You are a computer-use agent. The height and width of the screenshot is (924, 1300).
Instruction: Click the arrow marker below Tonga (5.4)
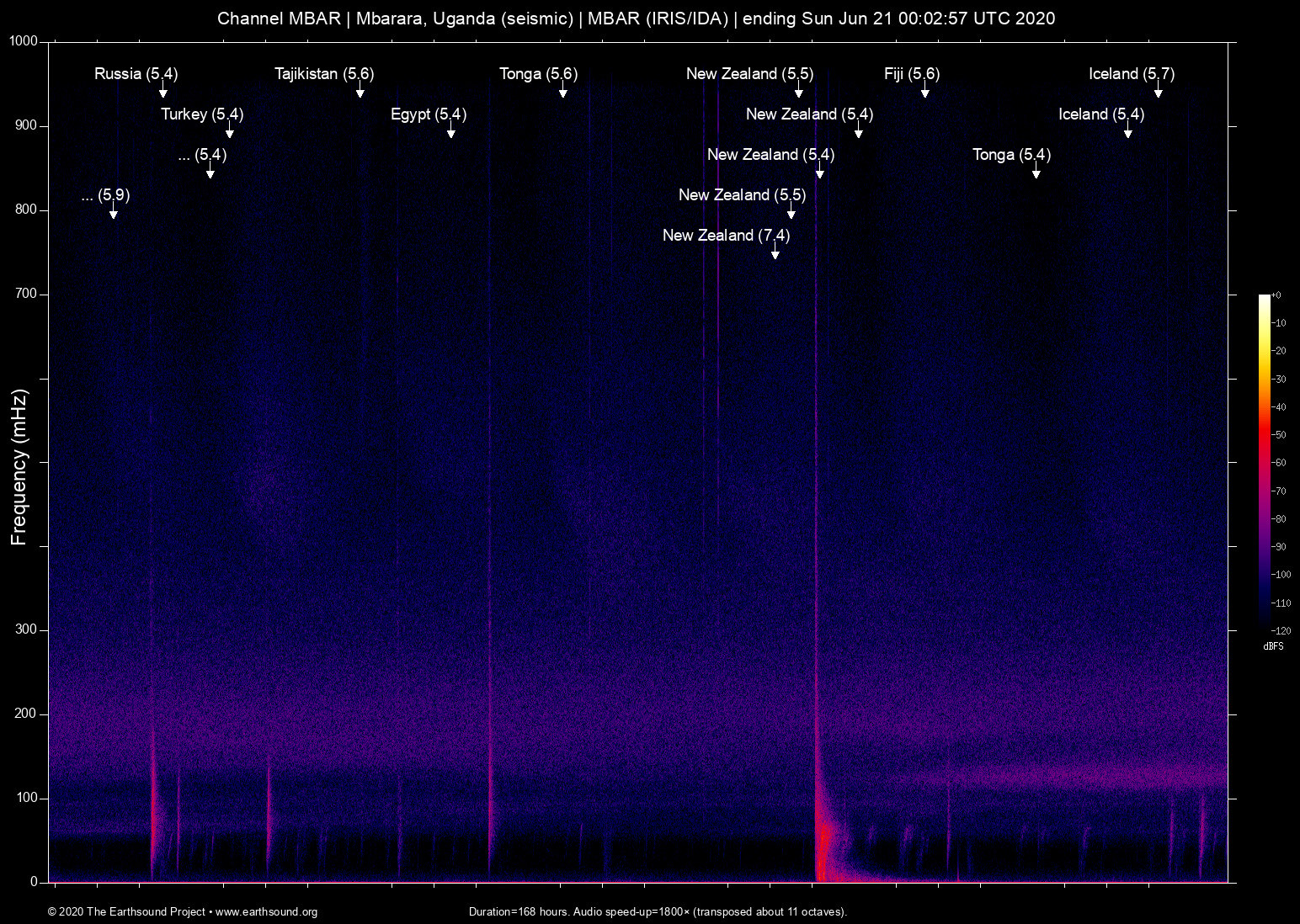tap(1036, 172)
